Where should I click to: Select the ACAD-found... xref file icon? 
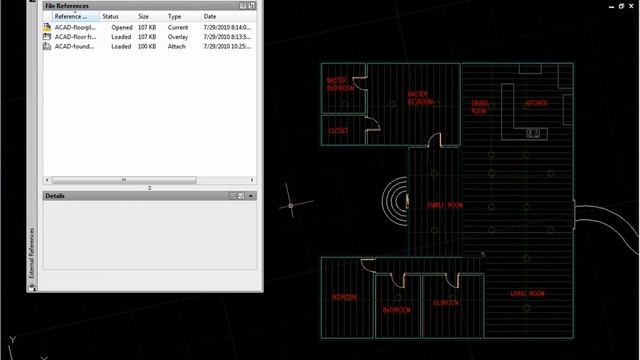47,46
